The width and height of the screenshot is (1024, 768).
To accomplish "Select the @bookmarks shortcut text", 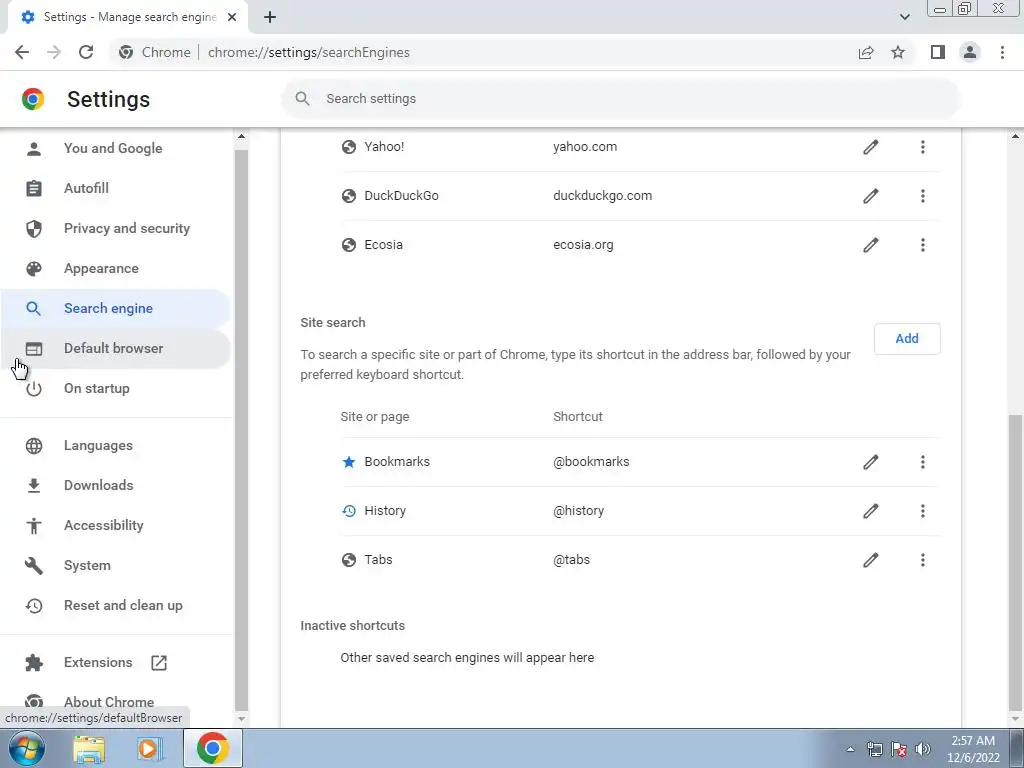I will [591, 462].
